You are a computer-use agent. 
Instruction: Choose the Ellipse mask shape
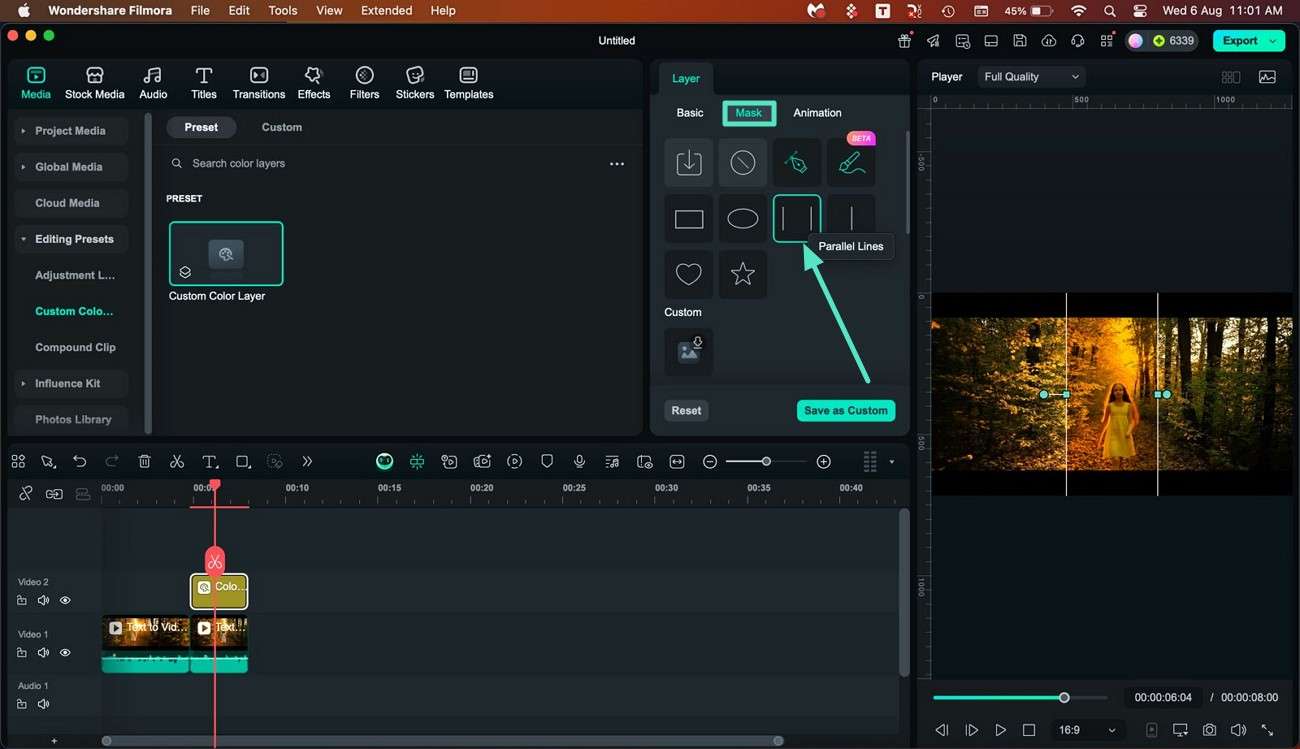(x=743, y=218)
